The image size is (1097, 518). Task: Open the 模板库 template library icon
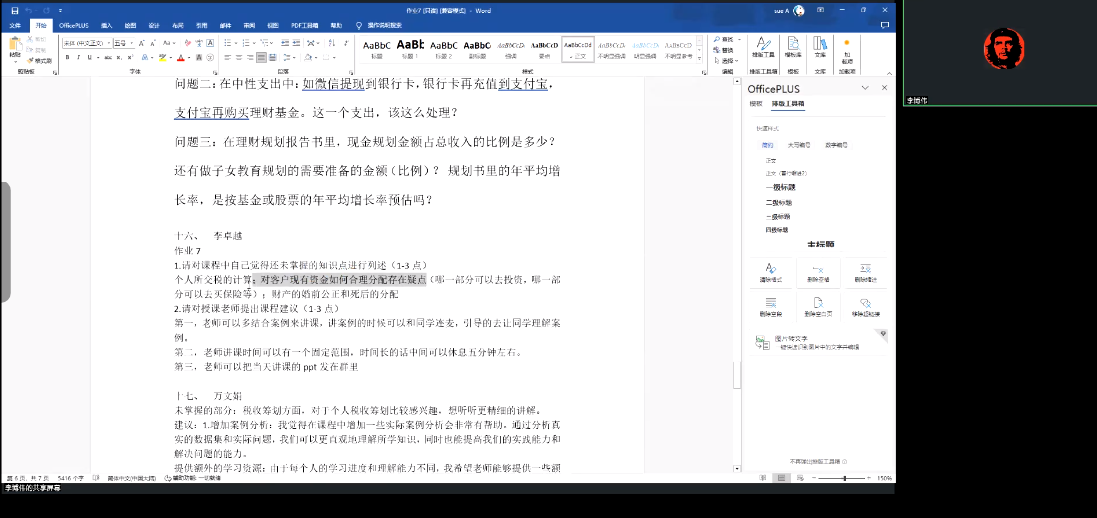click(x=793, y=48)
